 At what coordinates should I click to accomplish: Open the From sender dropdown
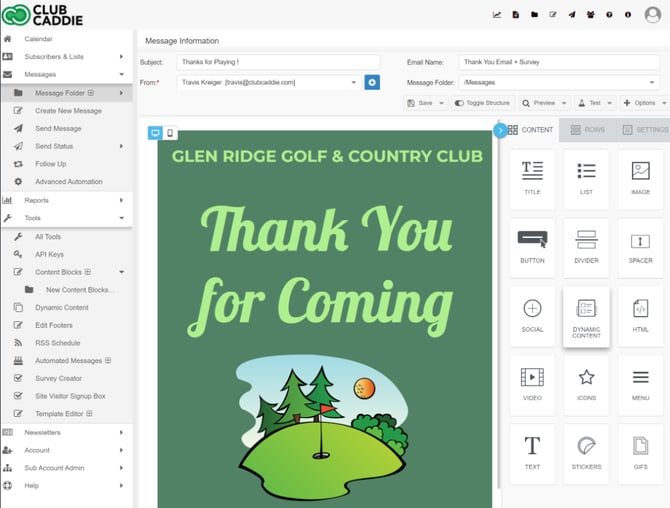353,82
